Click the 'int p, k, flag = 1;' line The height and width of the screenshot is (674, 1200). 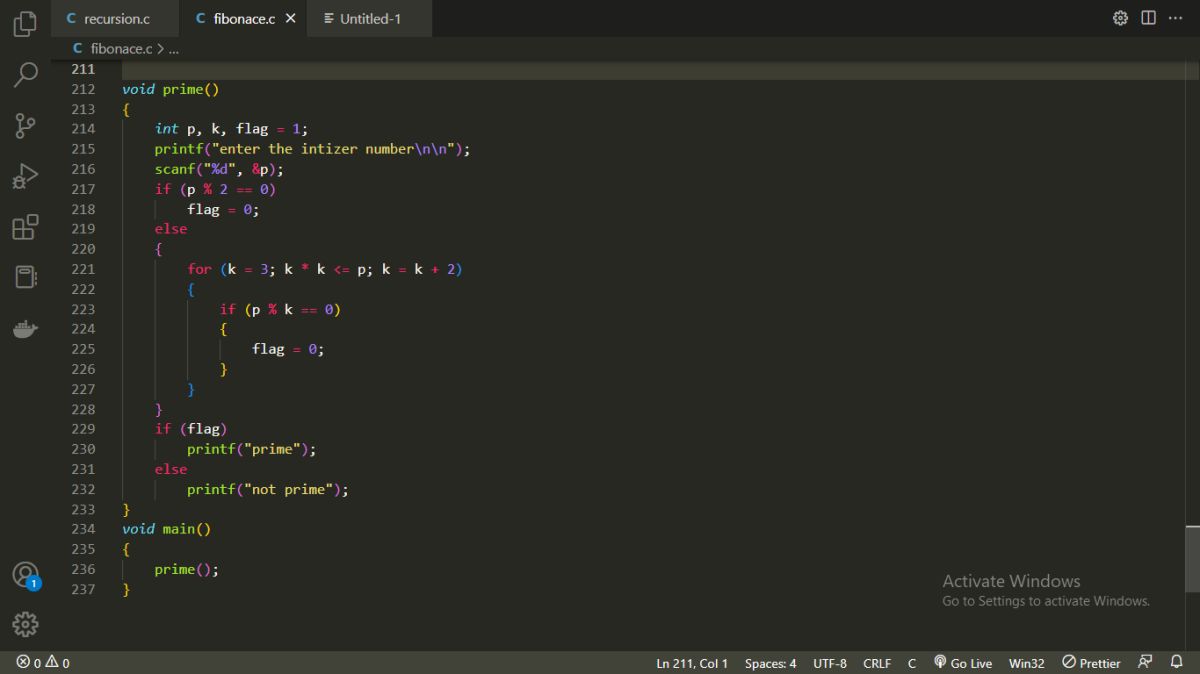pyautogui.click(x=231, y=129)
